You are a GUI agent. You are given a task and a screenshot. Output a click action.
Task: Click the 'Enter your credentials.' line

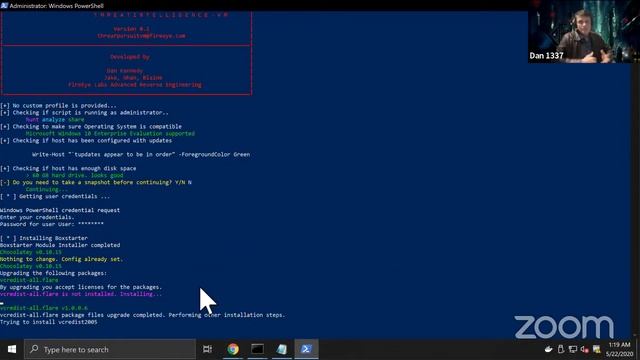pyautogui.click(x=37, y=217)
